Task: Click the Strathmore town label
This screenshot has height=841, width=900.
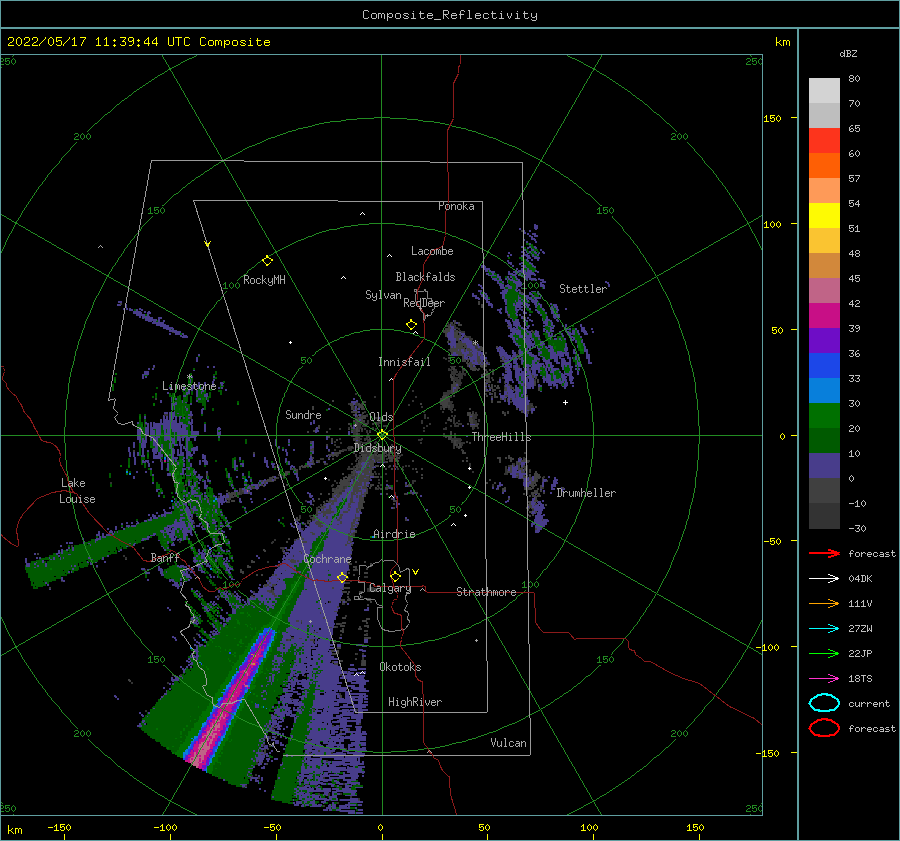Action: pyautogui.click(x=486, y=592)
